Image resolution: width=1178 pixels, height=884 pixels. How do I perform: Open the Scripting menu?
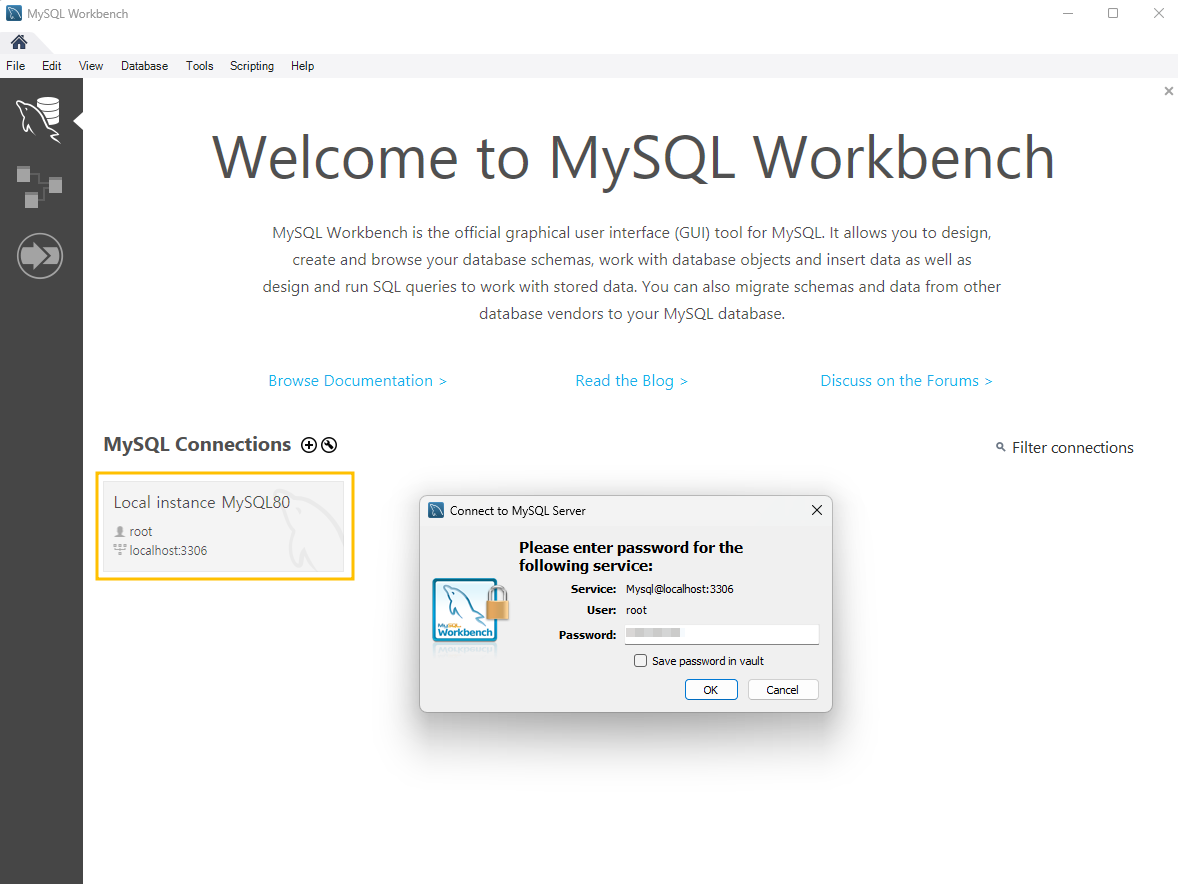[x=252, y=66]
